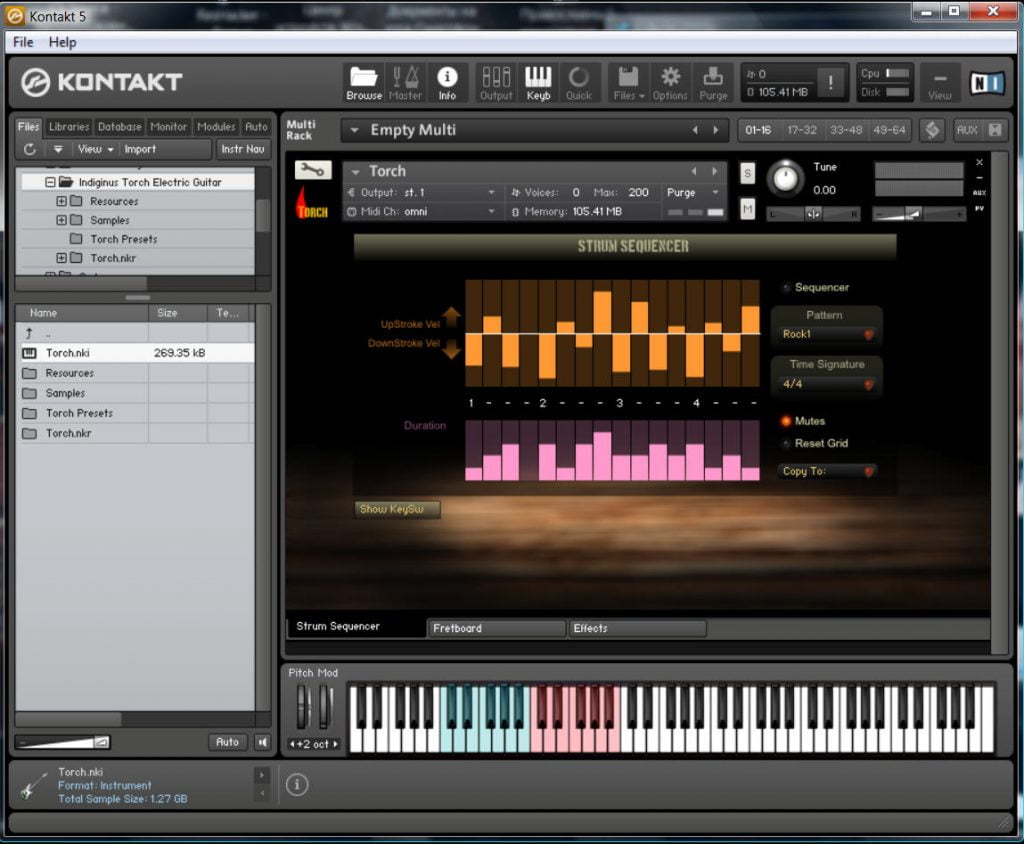Viewport: 1024px width, 844px height.
Task: Open the browser View dropdown
Action: click(x=95, y=149)
